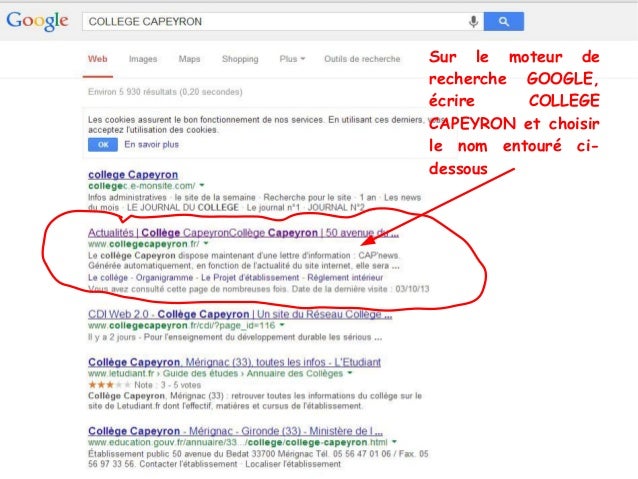
Task: Click the Google logo
Action: (x=37, y=21)
